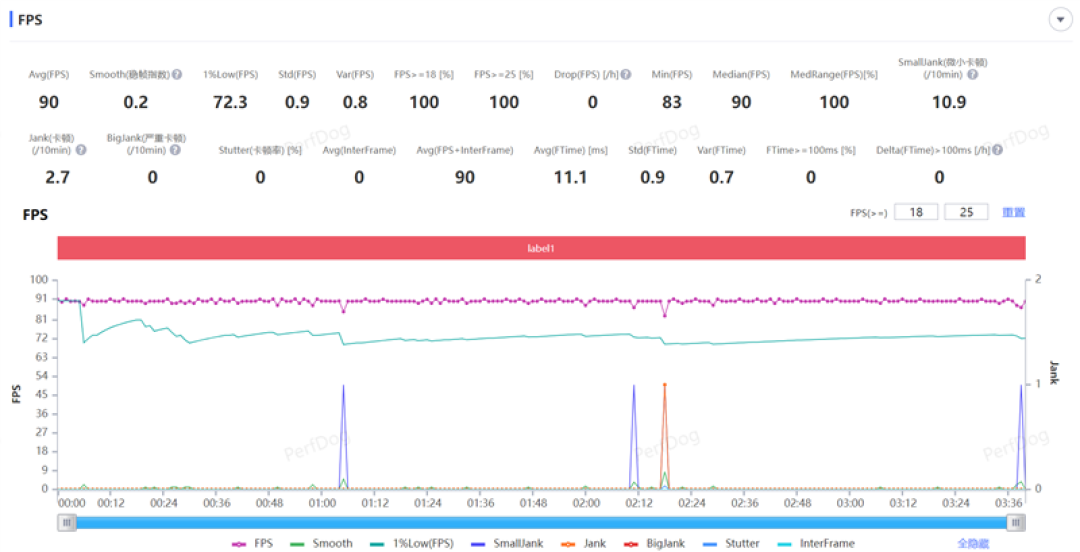Click help icon beside Drop(FPS) [/h]
The image size is (1080, 552).
pyautogui.click(x=625, y=74)
